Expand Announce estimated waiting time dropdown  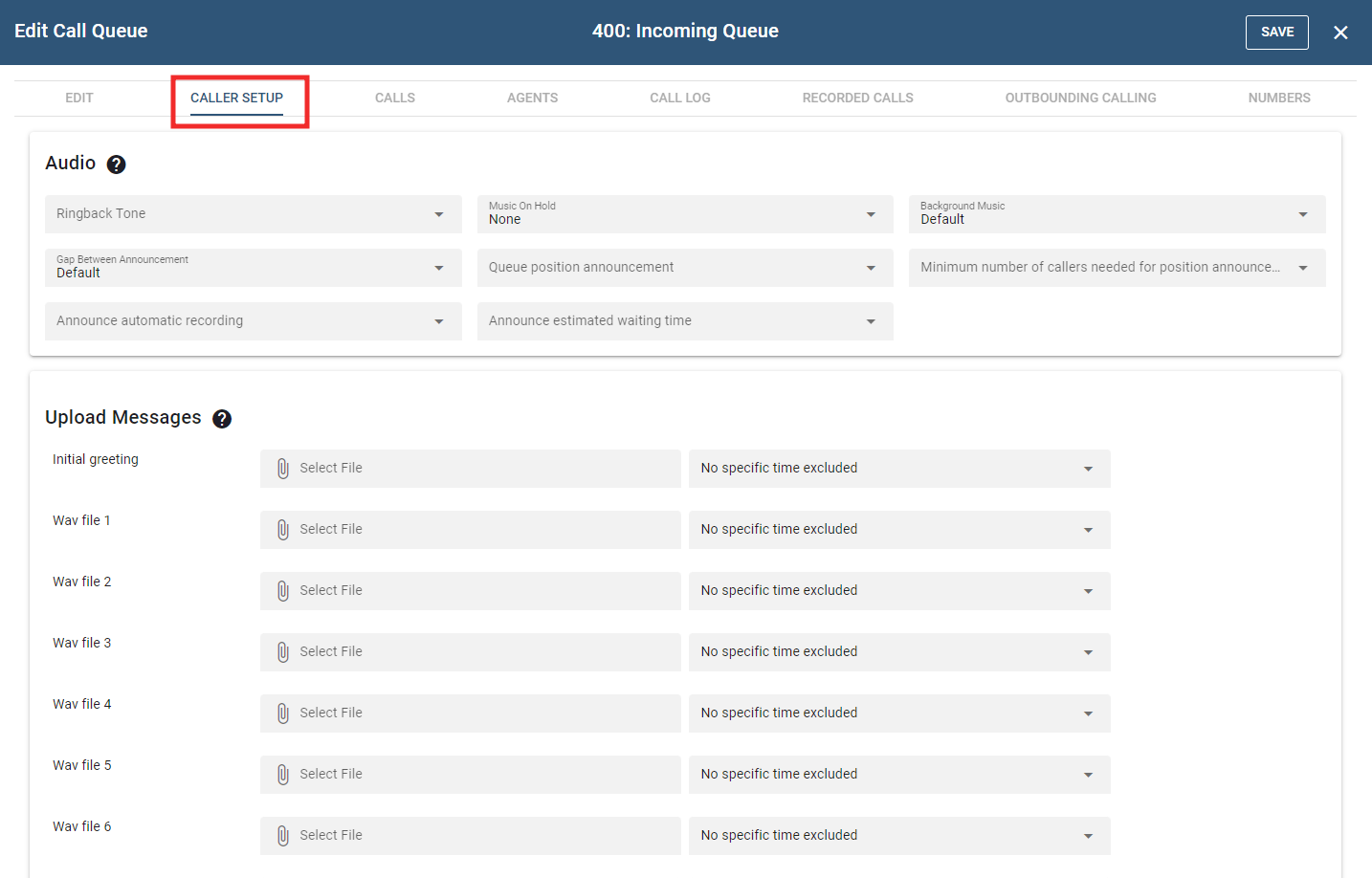click(x=684, y=321)
